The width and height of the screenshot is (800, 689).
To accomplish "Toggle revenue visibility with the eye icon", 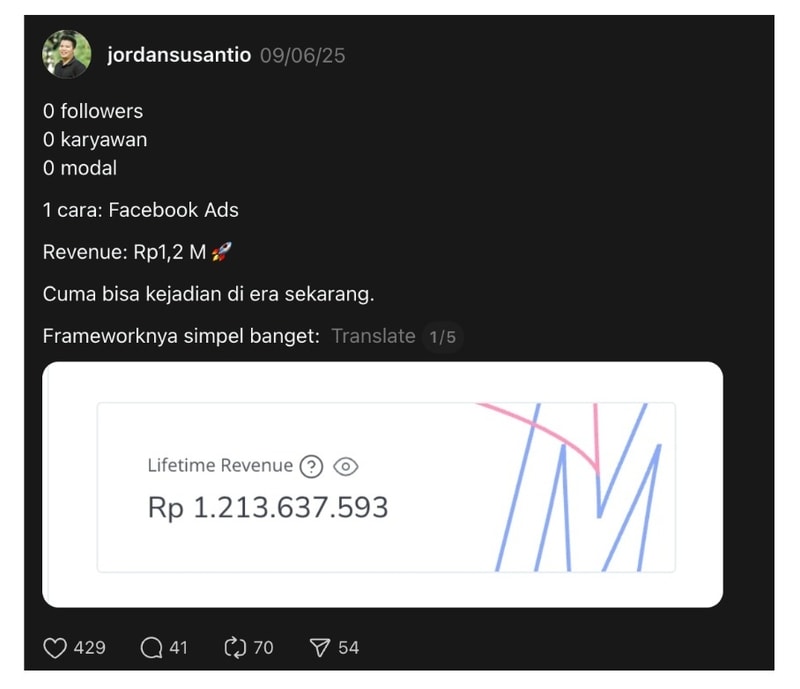I will 346,466.
